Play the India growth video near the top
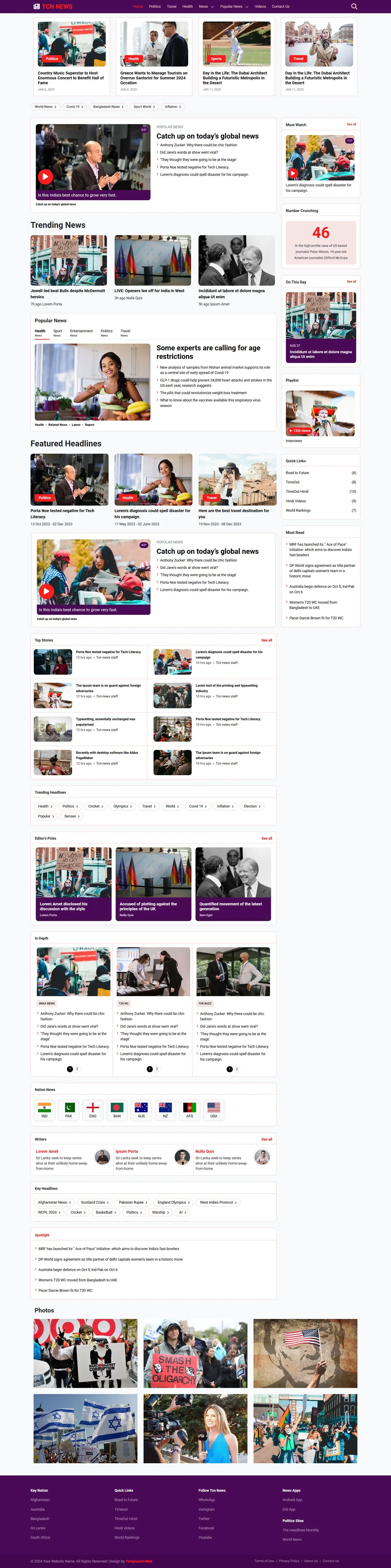 click(x=46, y=176)
